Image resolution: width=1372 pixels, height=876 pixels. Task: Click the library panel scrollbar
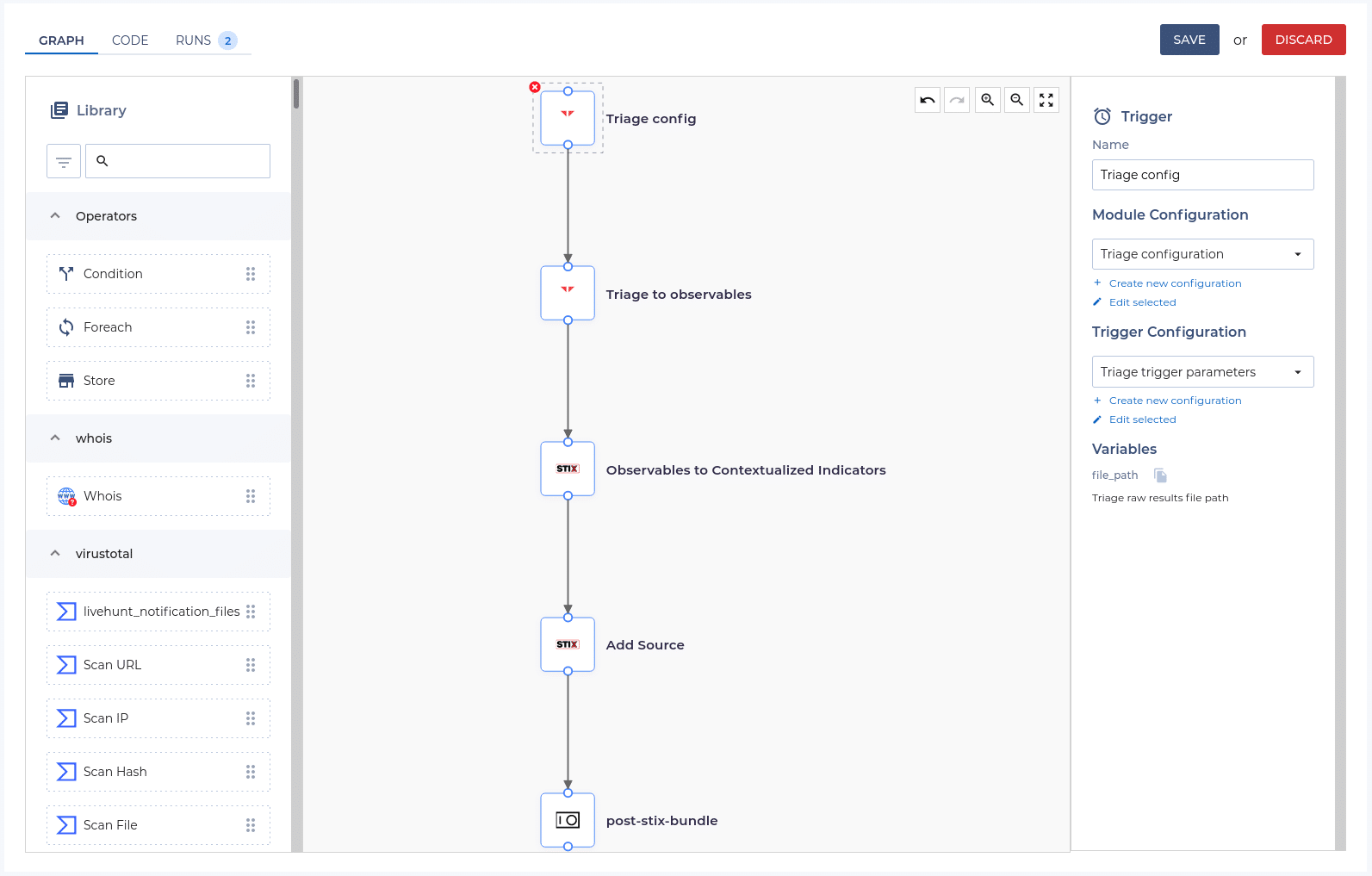click(296, 93)
